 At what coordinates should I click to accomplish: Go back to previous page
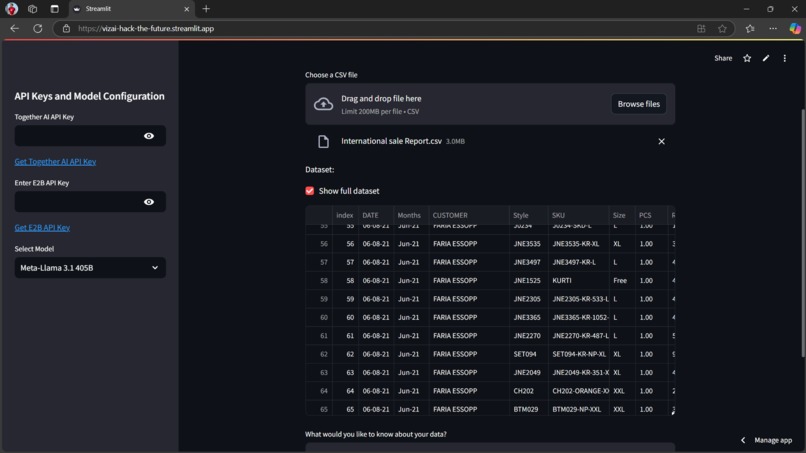[14, 28]
